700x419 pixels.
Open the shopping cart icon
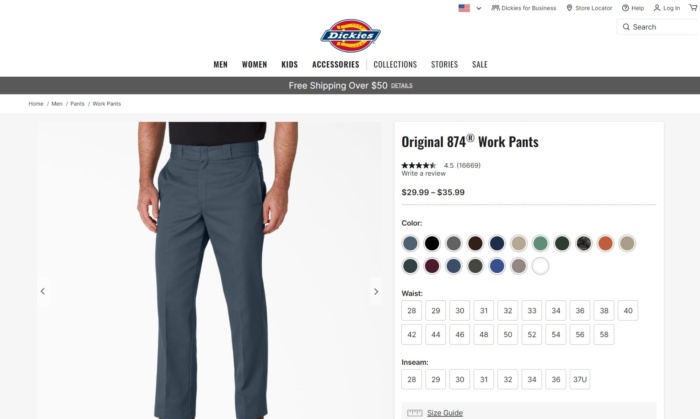(x=694, y=8)
